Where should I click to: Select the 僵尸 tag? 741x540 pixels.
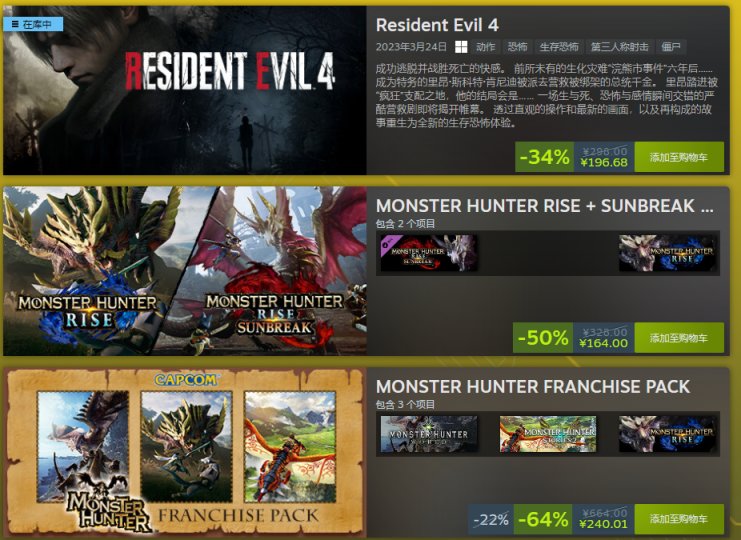671,47
